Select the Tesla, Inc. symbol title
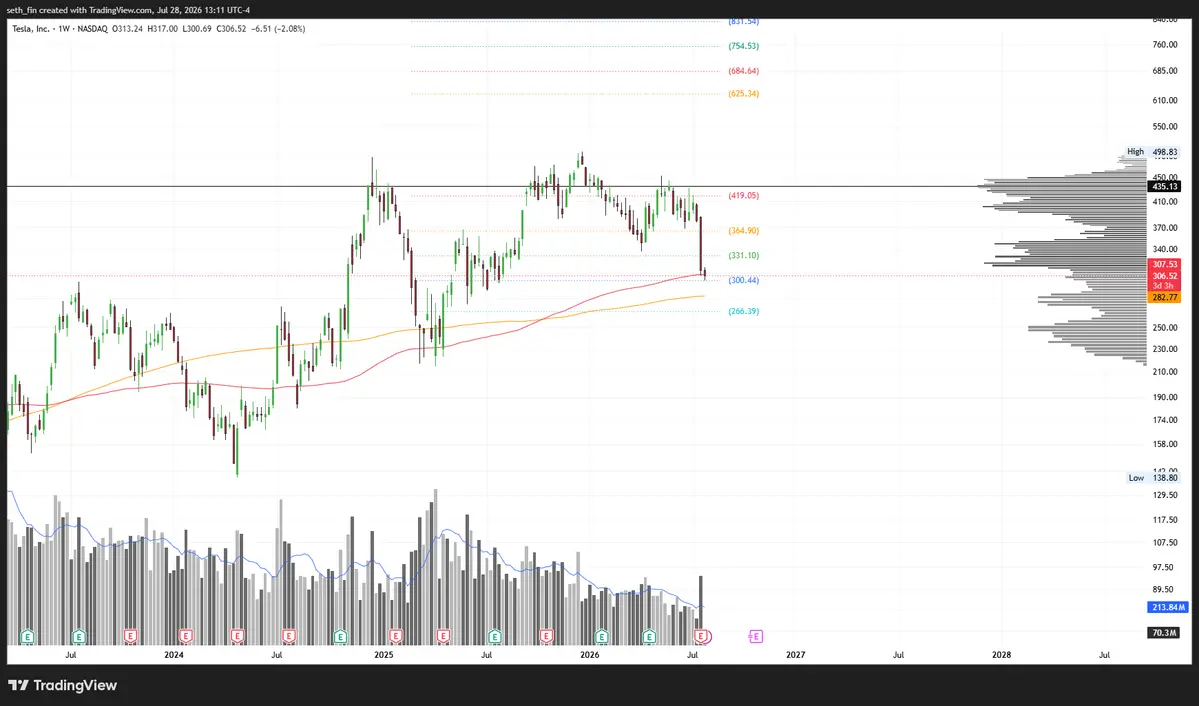1199x706 pixels. 31,28
